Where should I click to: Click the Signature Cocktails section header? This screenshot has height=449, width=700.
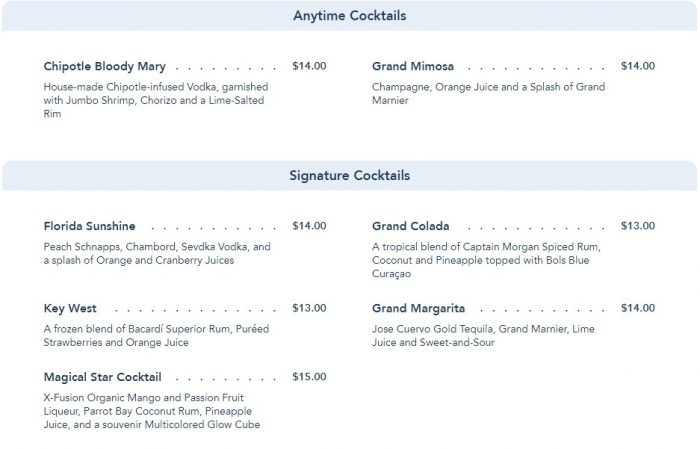click(349, 176)
